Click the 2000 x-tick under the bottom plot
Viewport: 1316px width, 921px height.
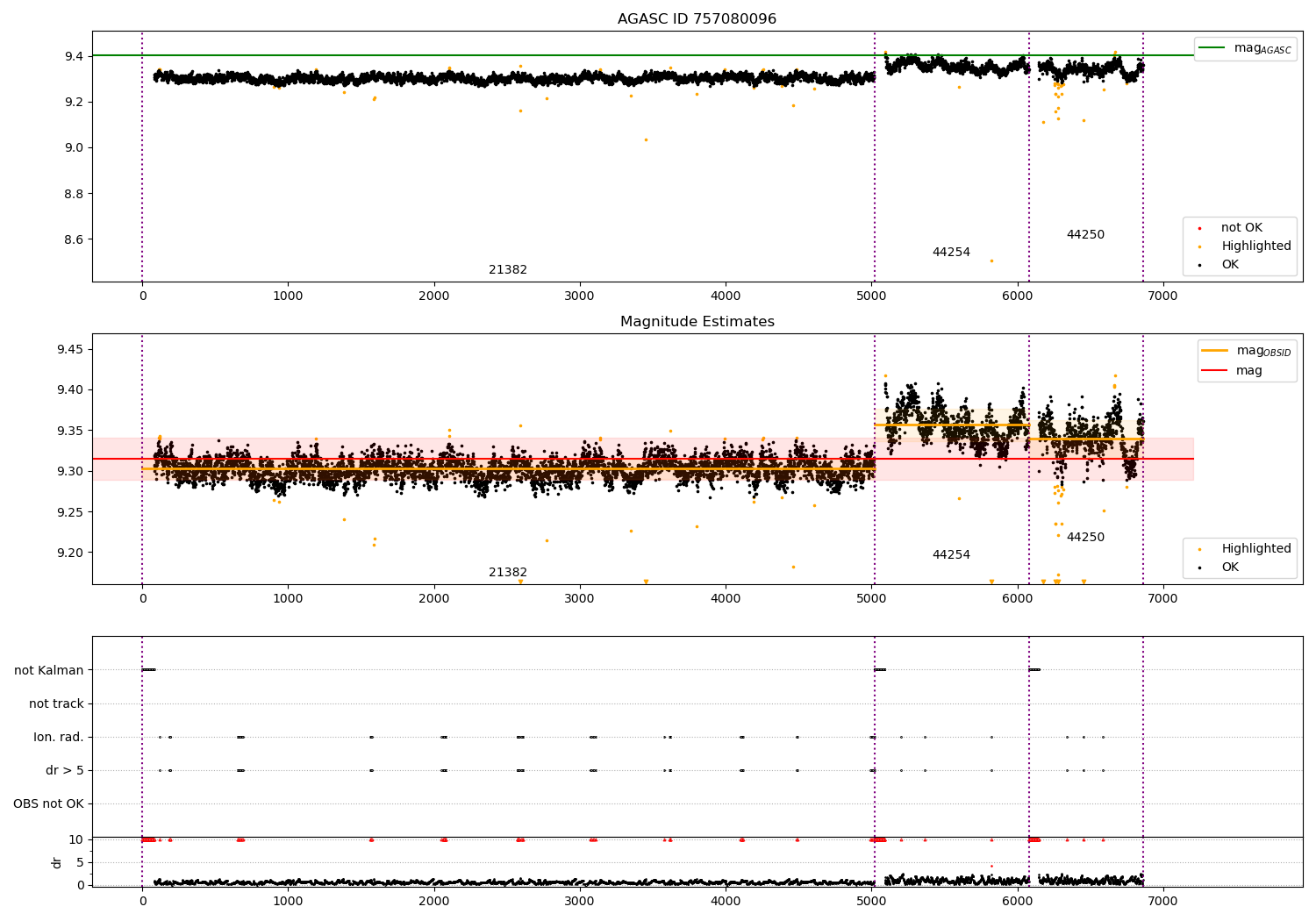(x=433, y=902)
